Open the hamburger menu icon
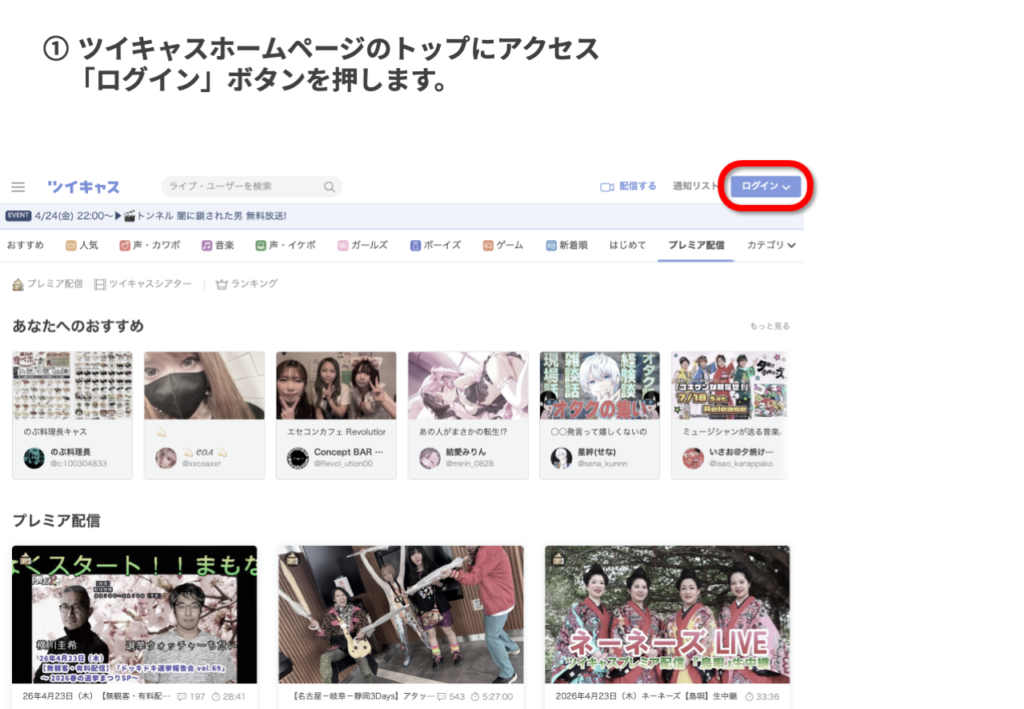Screen dimensions: 1024x709 point(18,187)
